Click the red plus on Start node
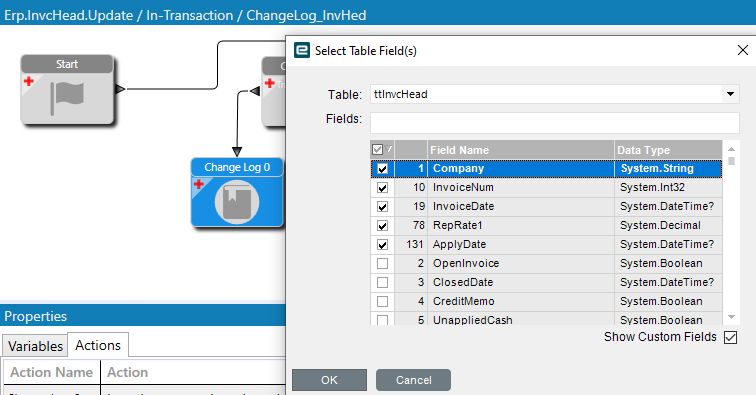 point(29,81)
